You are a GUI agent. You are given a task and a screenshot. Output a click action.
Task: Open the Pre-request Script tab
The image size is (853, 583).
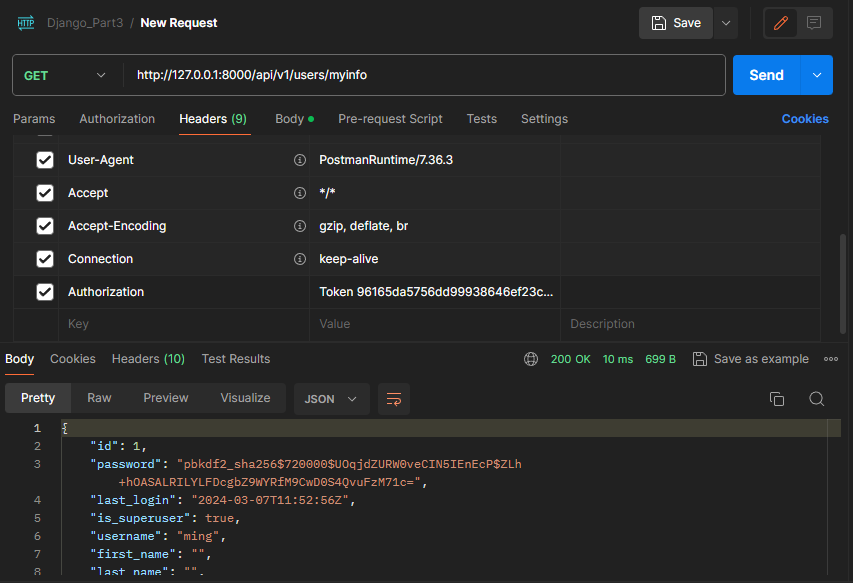(x=390, y=119)
